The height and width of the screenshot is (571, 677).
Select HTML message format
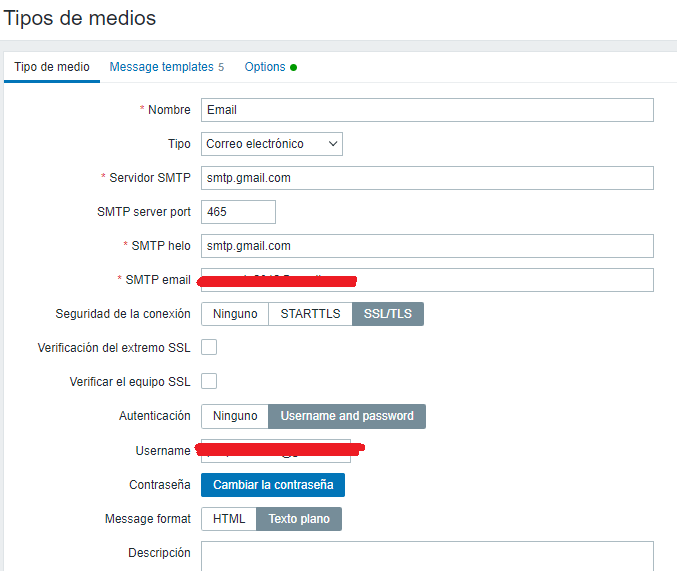[229, 519]
